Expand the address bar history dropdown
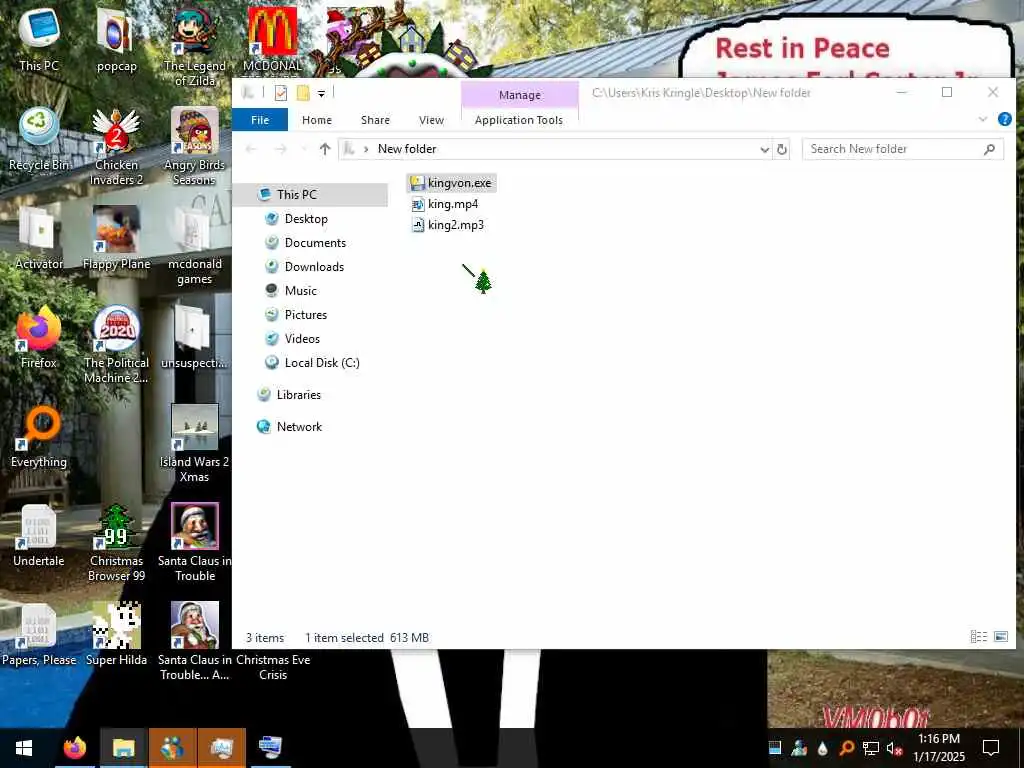The image size is (1024, 768). [x=764, y=150]
